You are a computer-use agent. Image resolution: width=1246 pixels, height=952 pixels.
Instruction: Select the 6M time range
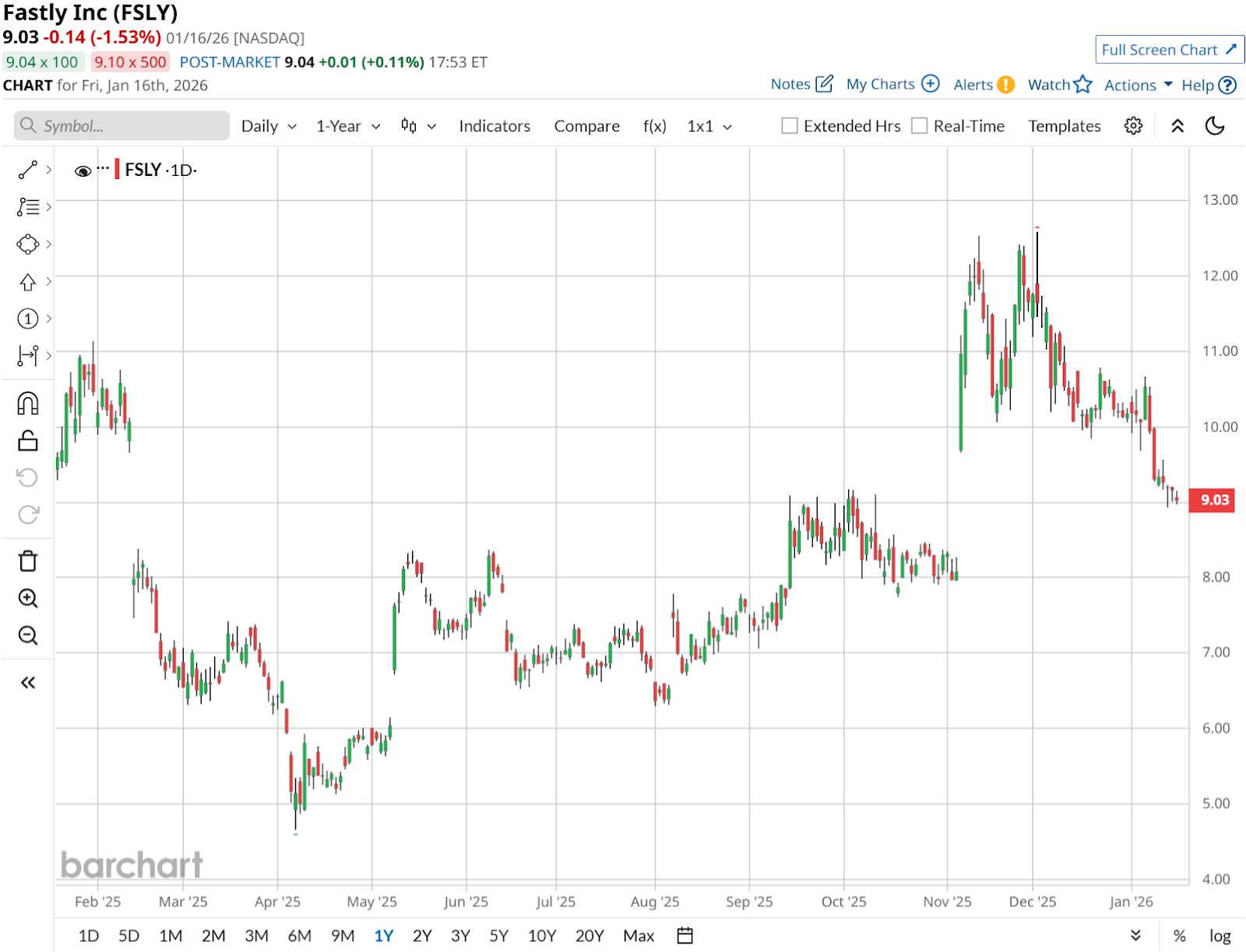[x=299, y=936]
